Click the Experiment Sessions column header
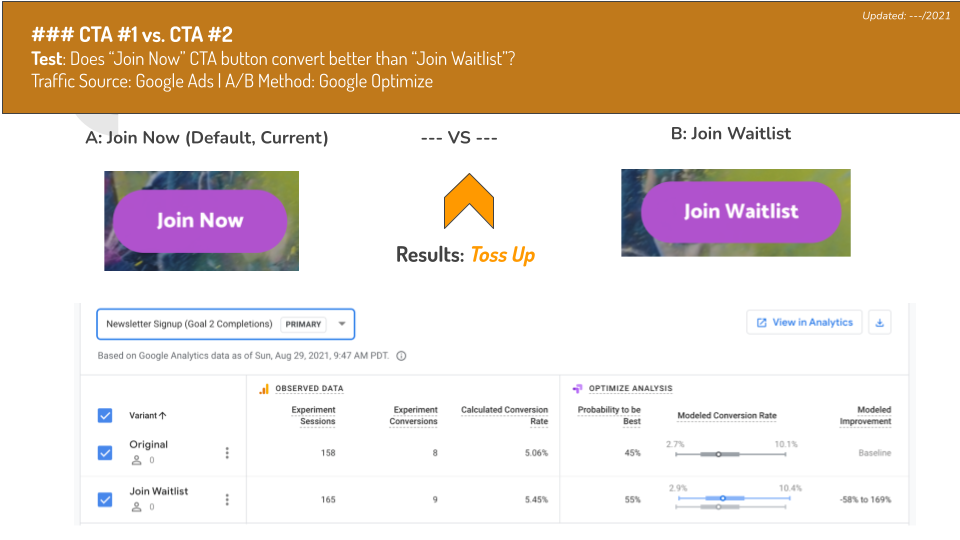Image resolution: width=960 pixels, height=540 pixels. pos(313,416)
